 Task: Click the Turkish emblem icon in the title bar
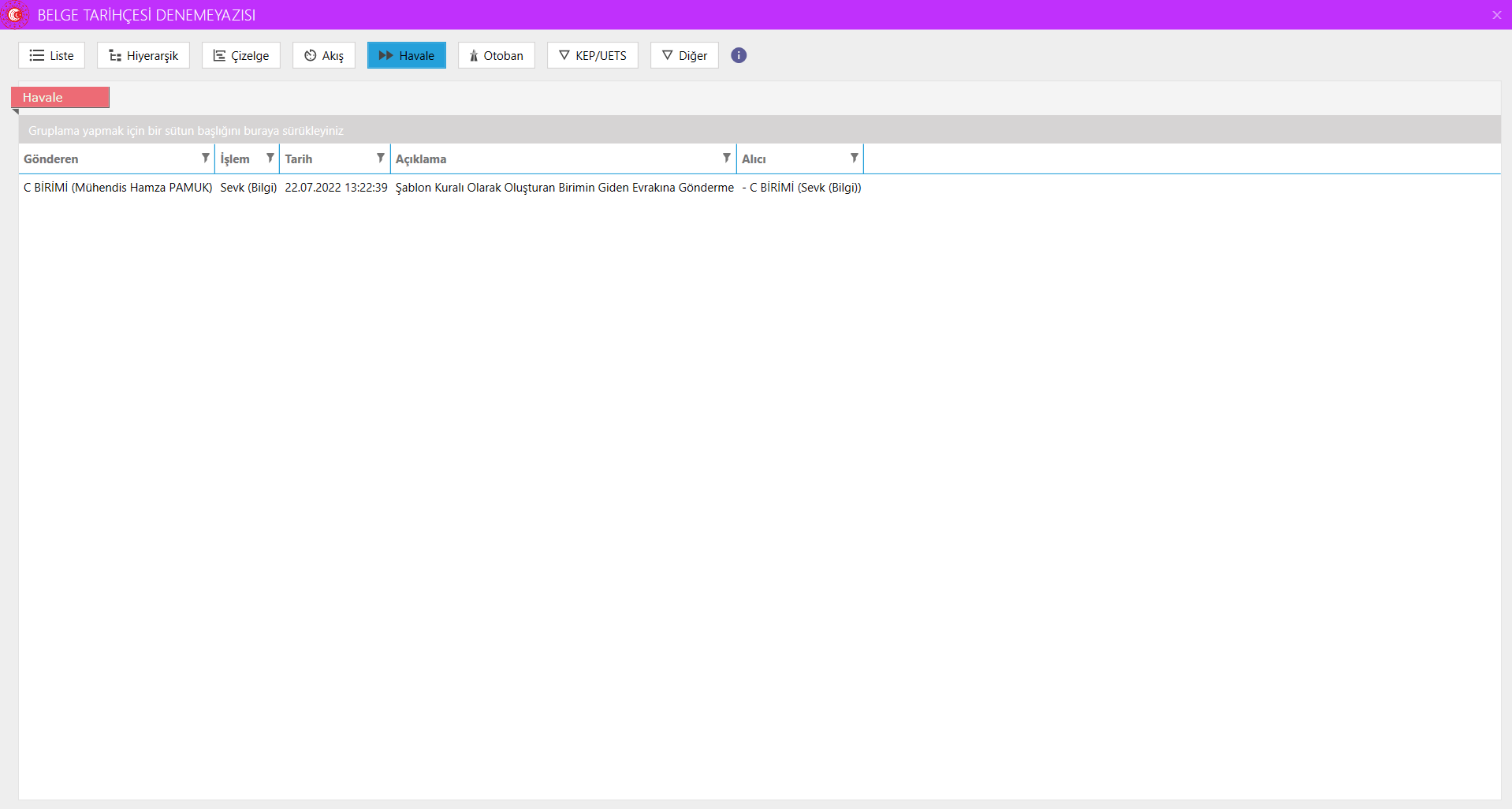14,15
